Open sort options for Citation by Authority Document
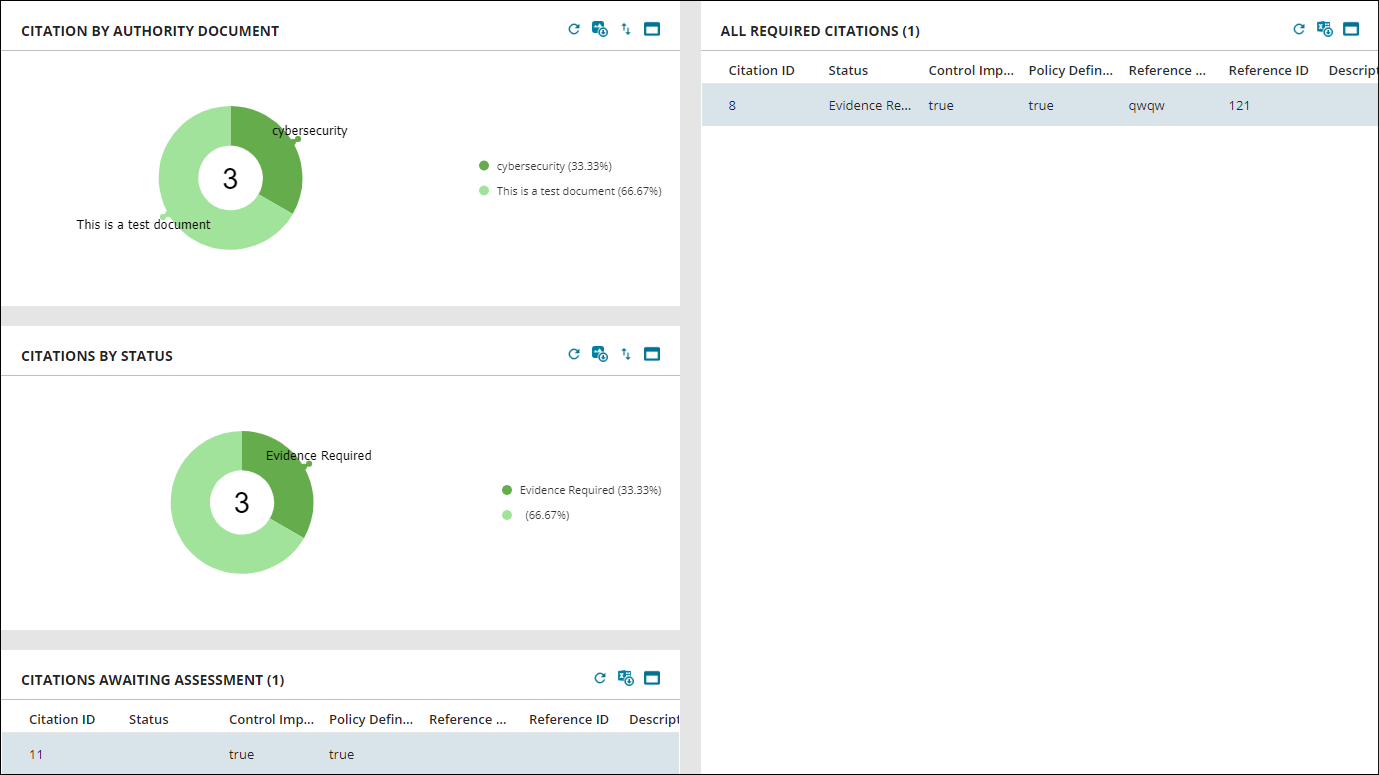 click(625, 29)
